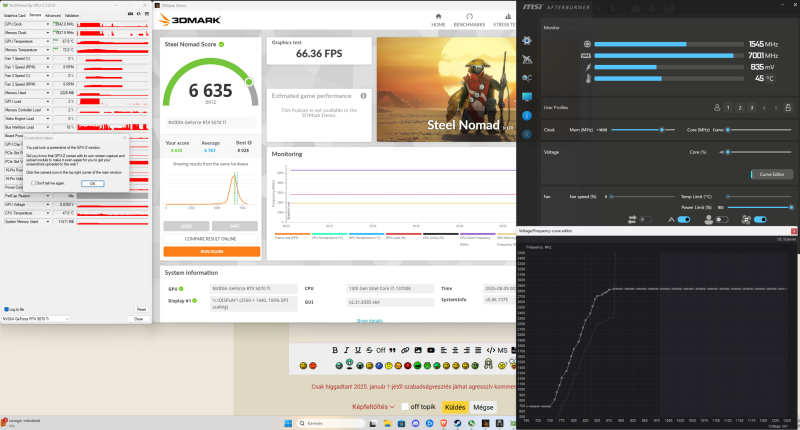
Task: Click the code block icon
Action: 491,350
